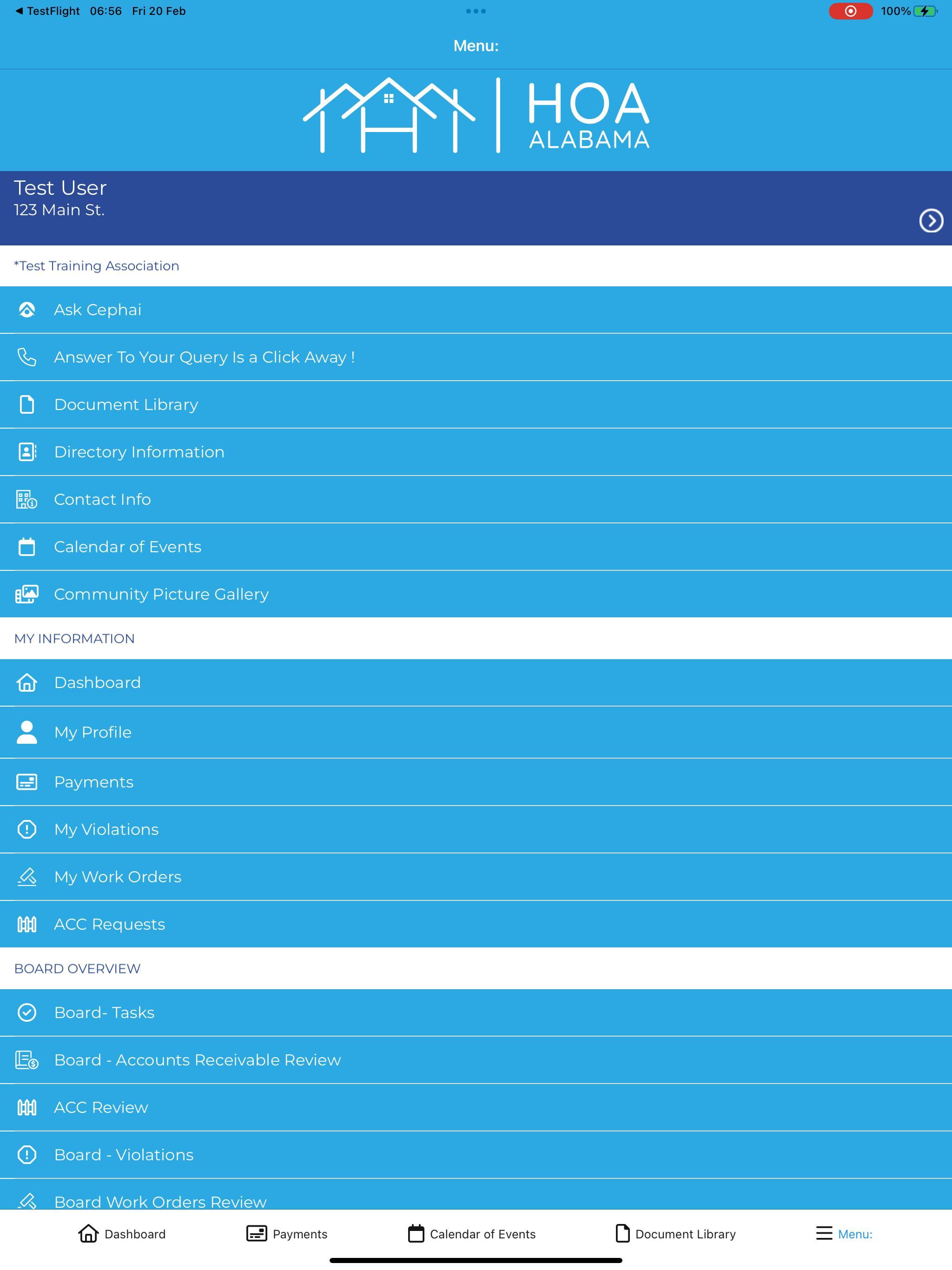This screenshot has height=1270, width=952.
Task: Tap the Accounts Receivable Review icon
Action: 27,1060
